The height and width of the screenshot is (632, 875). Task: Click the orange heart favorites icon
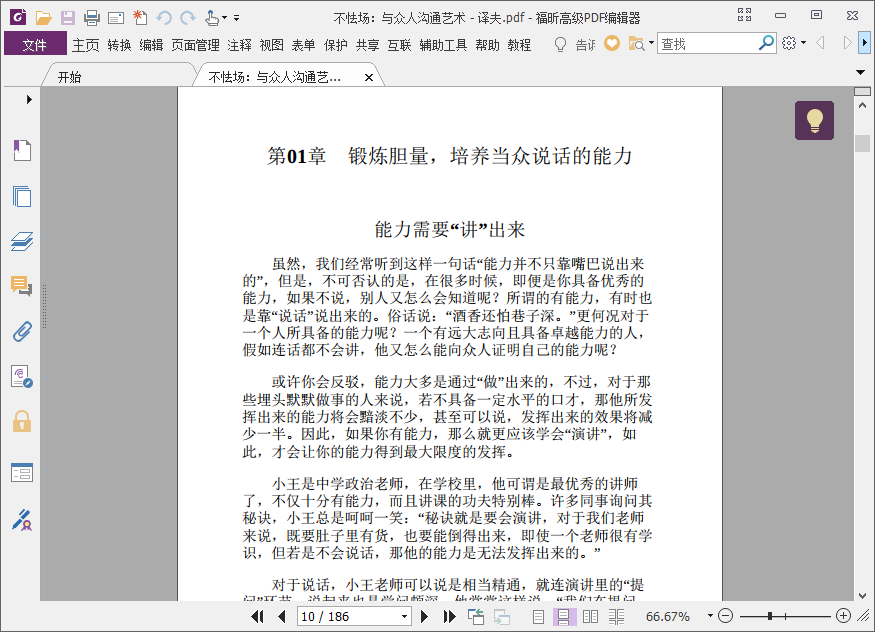pos(612,43)
